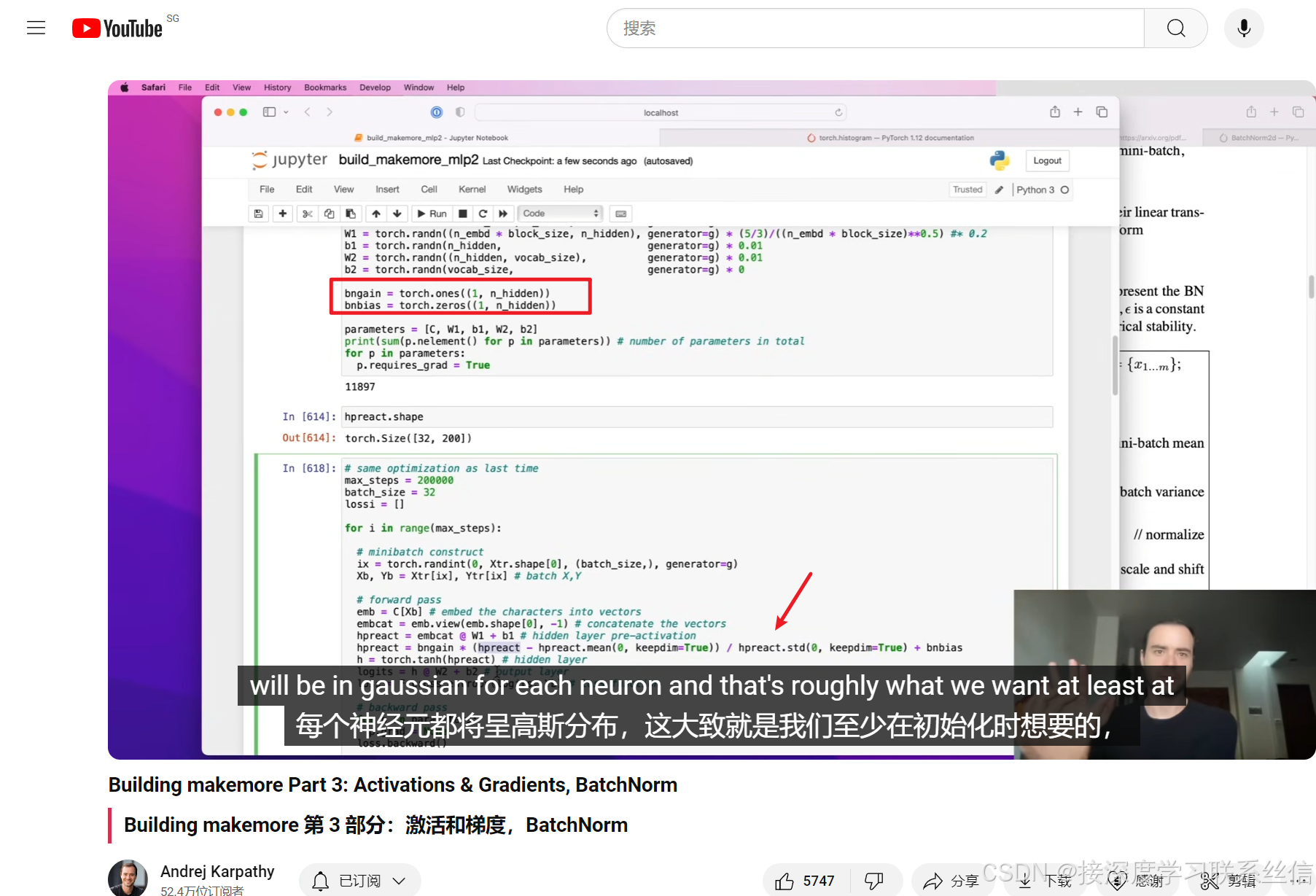Click the BatchNorm2d tab in background Safari window

[x=1258, y=138]
